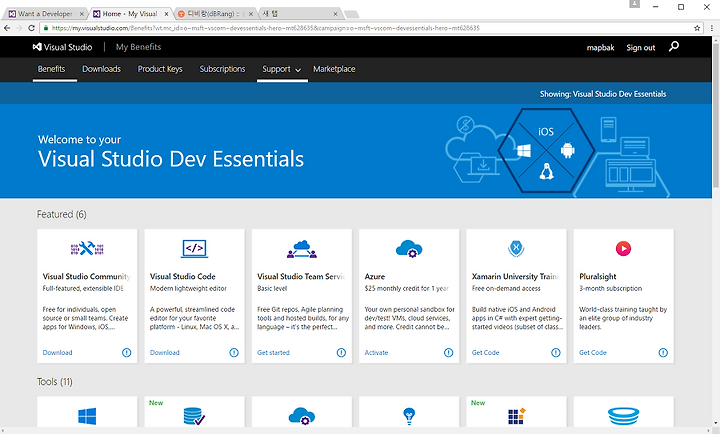This screenshot has height=434, width=720.
Task: Click the Chrome user profile icon
Action: pyautogui.click(x=635, y=4)
